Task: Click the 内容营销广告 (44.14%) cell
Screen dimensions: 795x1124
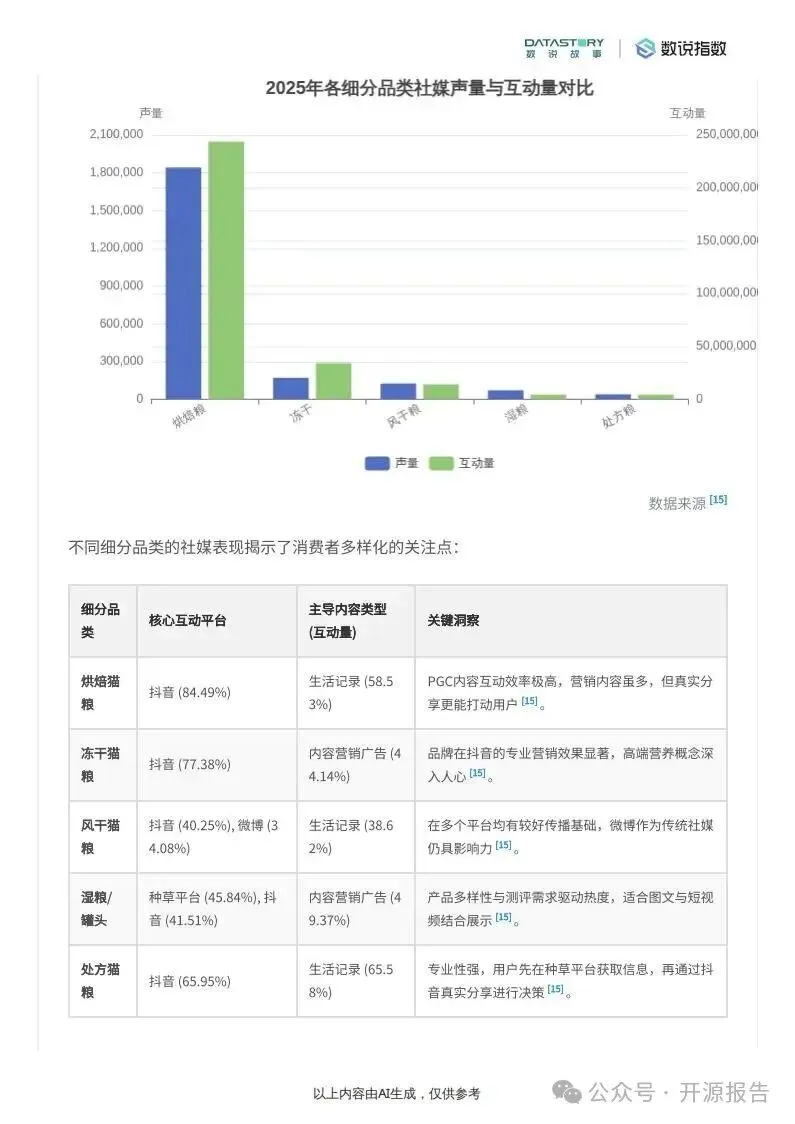Action: (356, 765)
